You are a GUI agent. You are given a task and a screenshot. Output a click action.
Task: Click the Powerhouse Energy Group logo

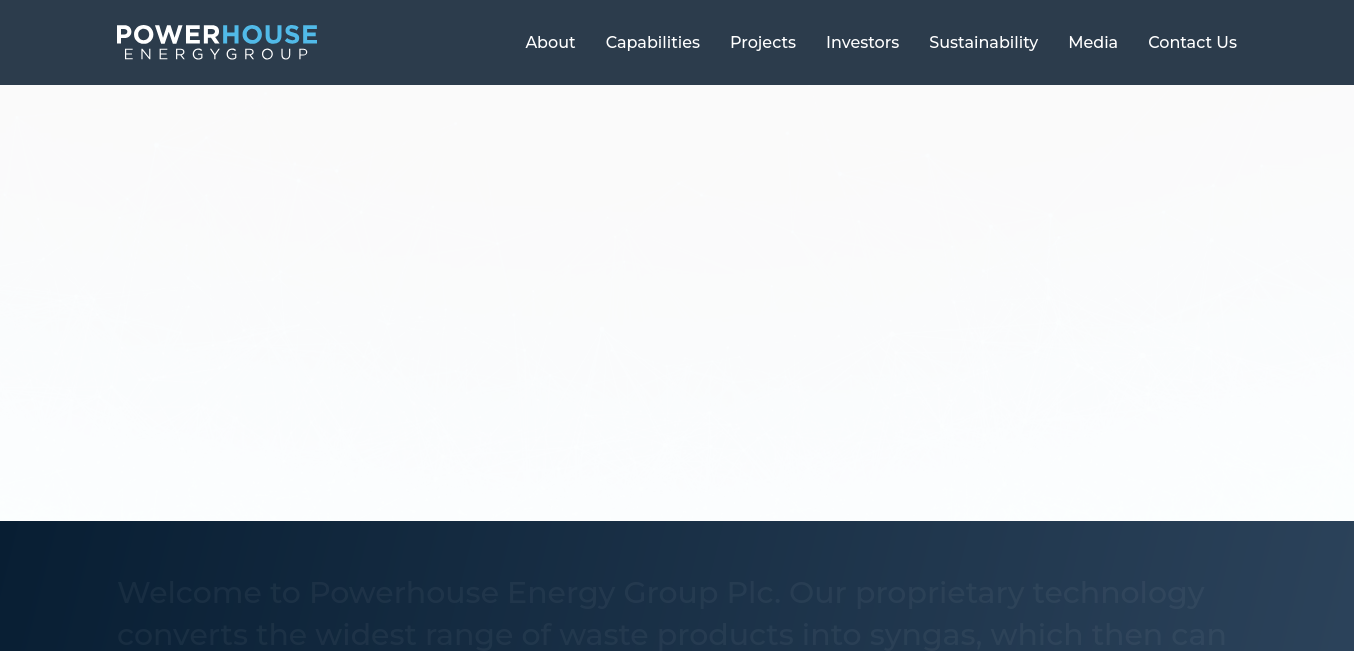pos(217,42)
